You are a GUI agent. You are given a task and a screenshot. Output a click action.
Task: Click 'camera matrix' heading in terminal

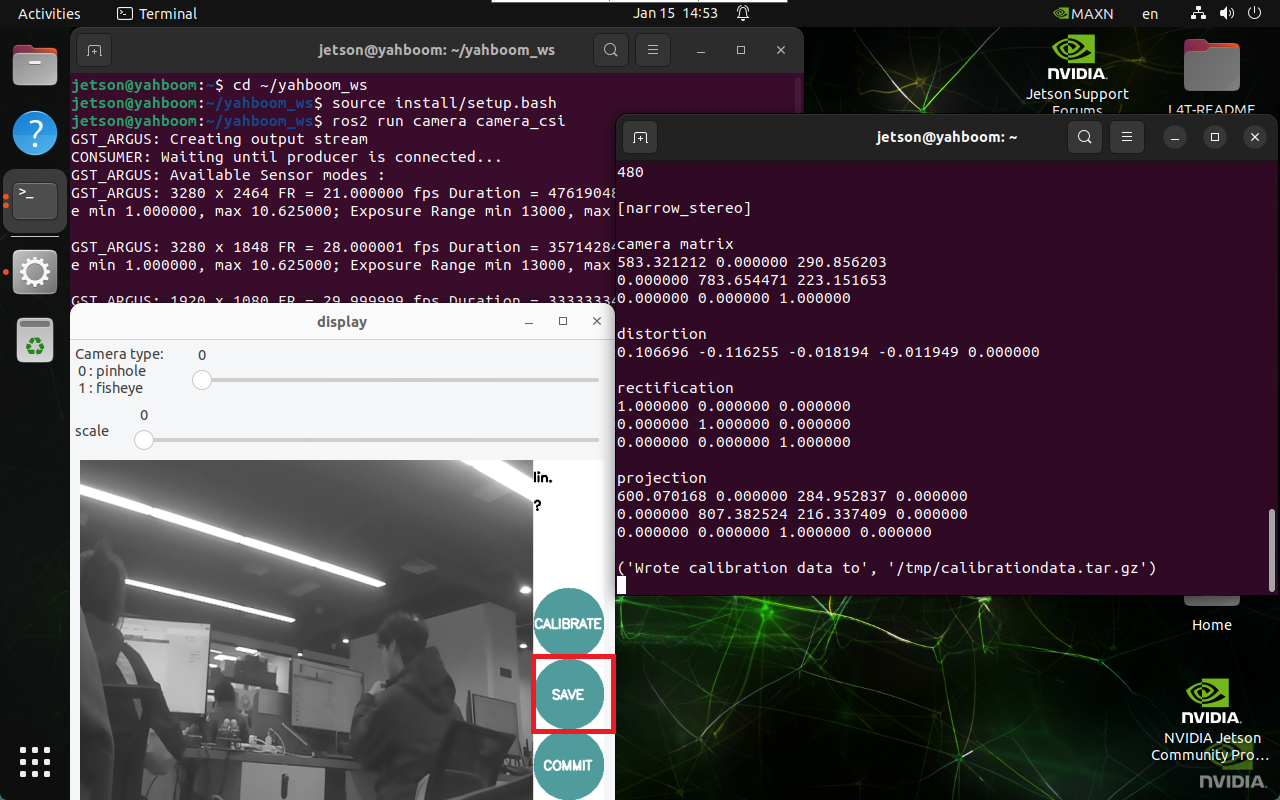pyautogui.click(x=675, y=244)
